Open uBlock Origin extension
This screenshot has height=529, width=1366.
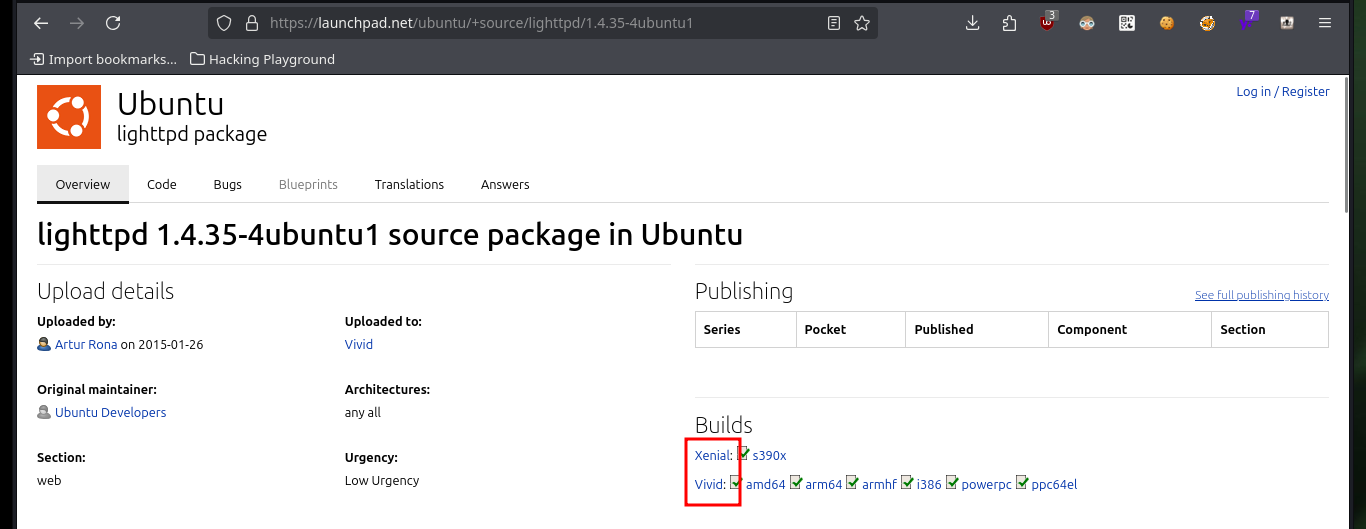point(1047,22)
